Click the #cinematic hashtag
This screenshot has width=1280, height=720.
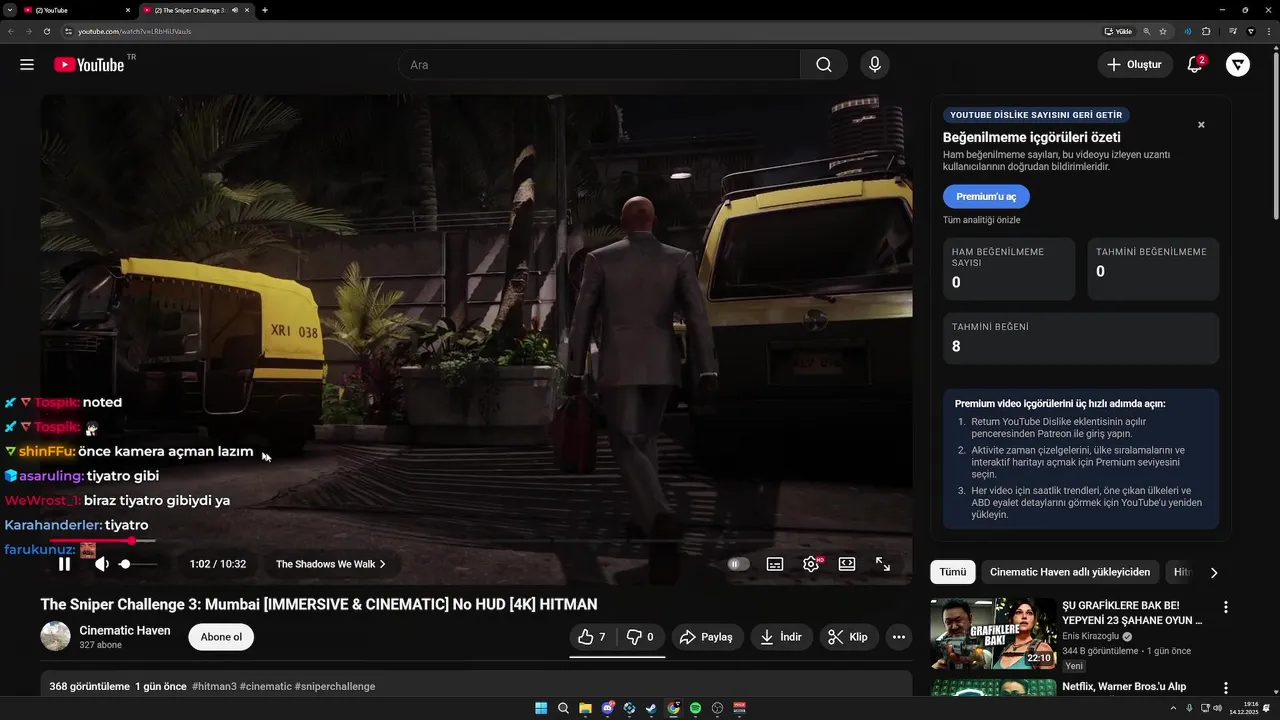click(x=266, y=687)
